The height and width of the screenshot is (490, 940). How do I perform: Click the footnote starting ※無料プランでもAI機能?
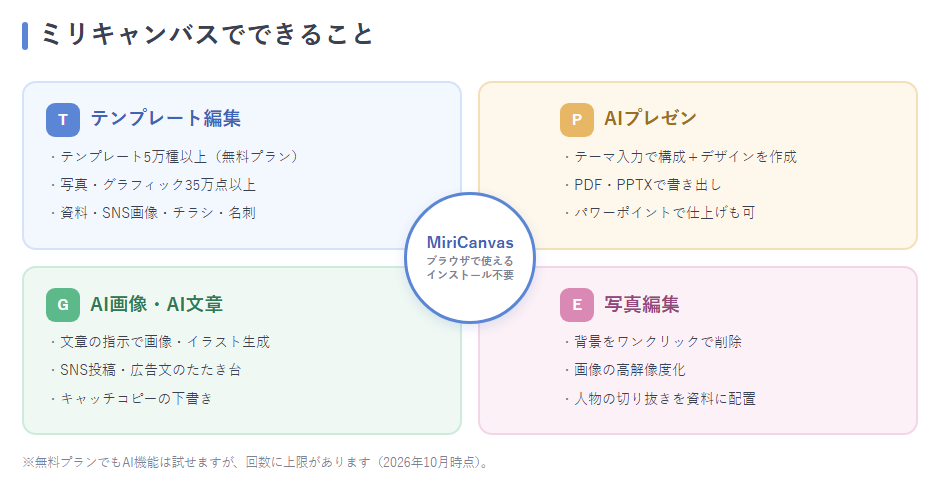(257, 462)
